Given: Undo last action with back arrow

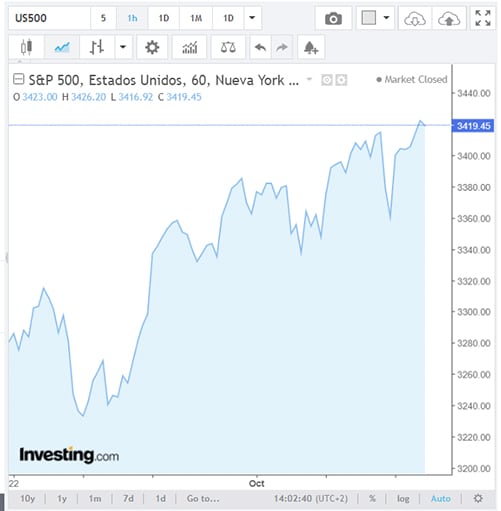Looking at the screenshot, I should [260, 47].
